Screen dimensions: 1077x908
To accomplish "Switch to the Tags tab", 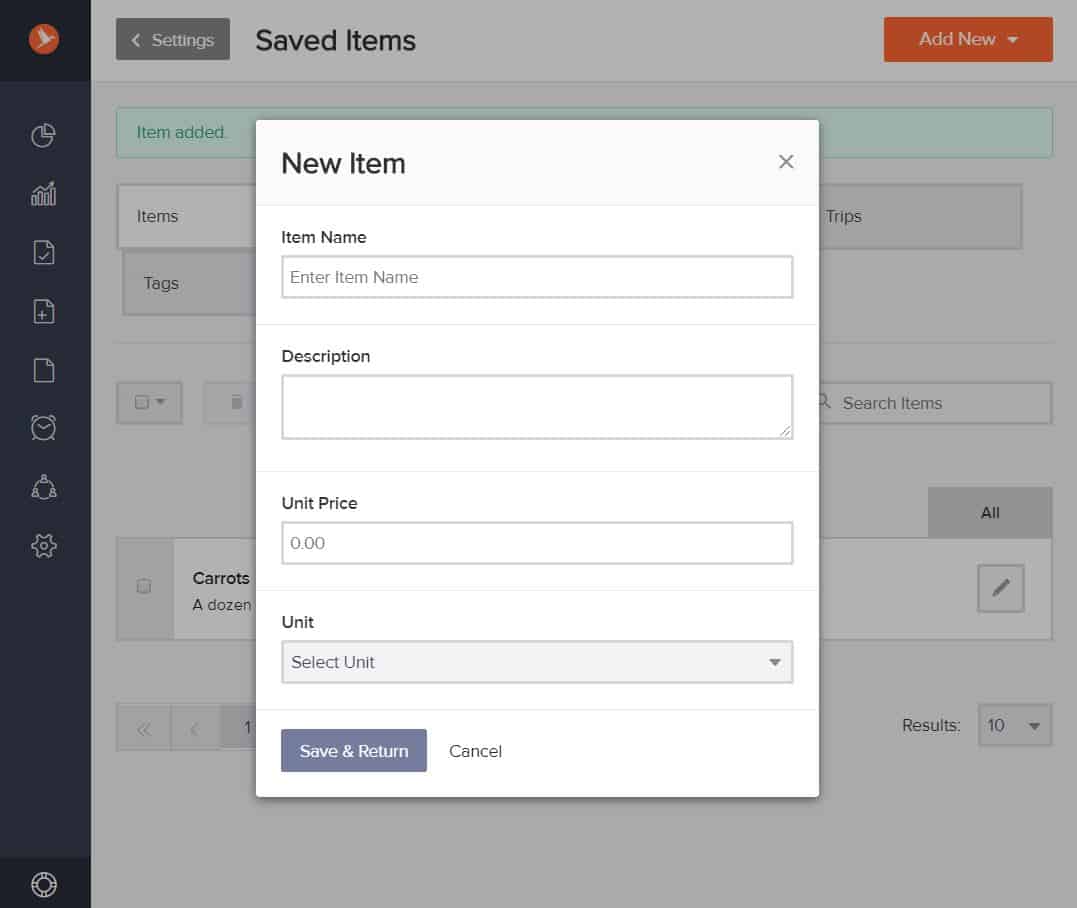I will (190, 283).
